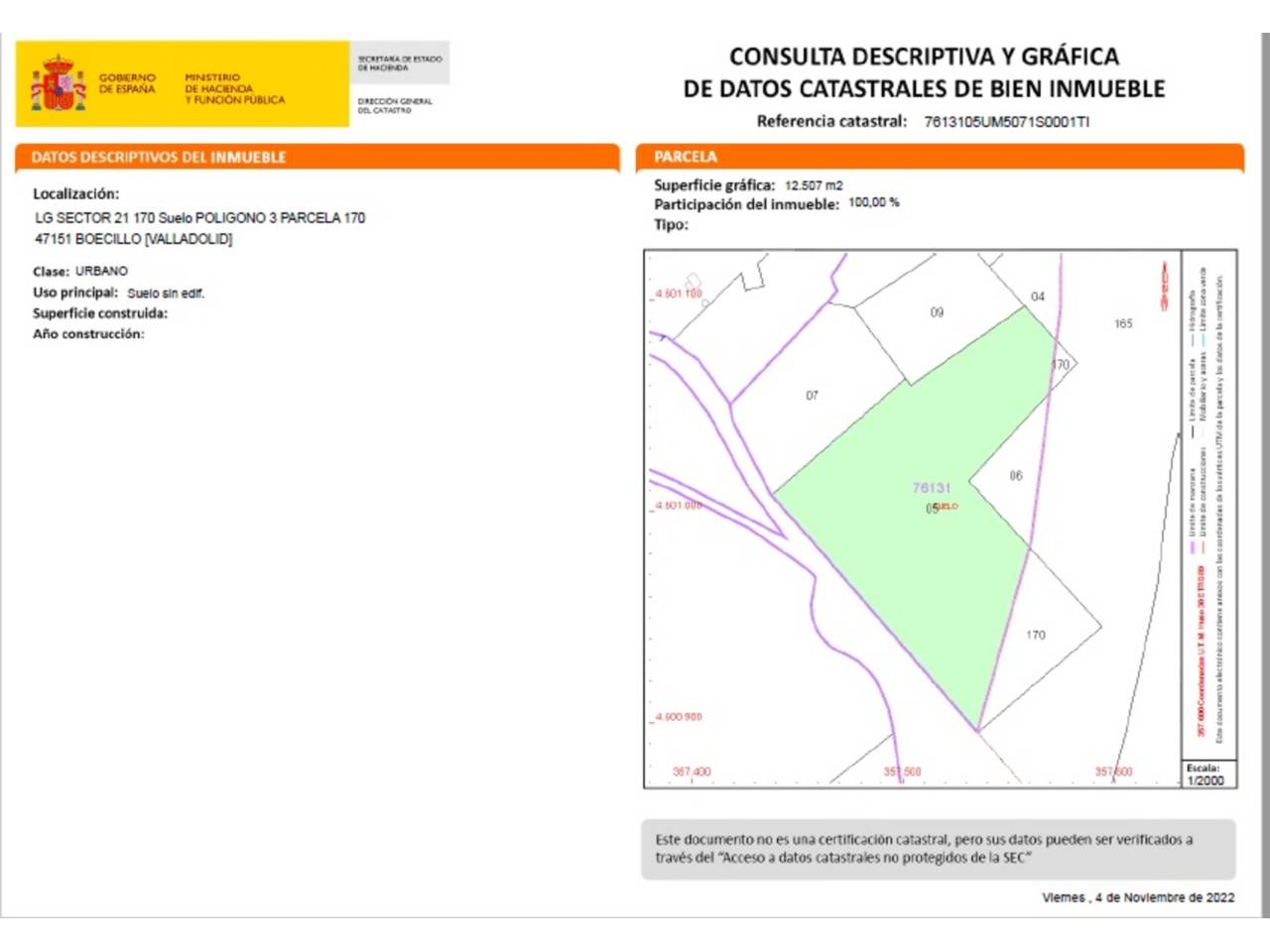Click the "Superficie construida:" label
The width and height of the screenshot is (1270, 952).
click(x=100, y=313)
